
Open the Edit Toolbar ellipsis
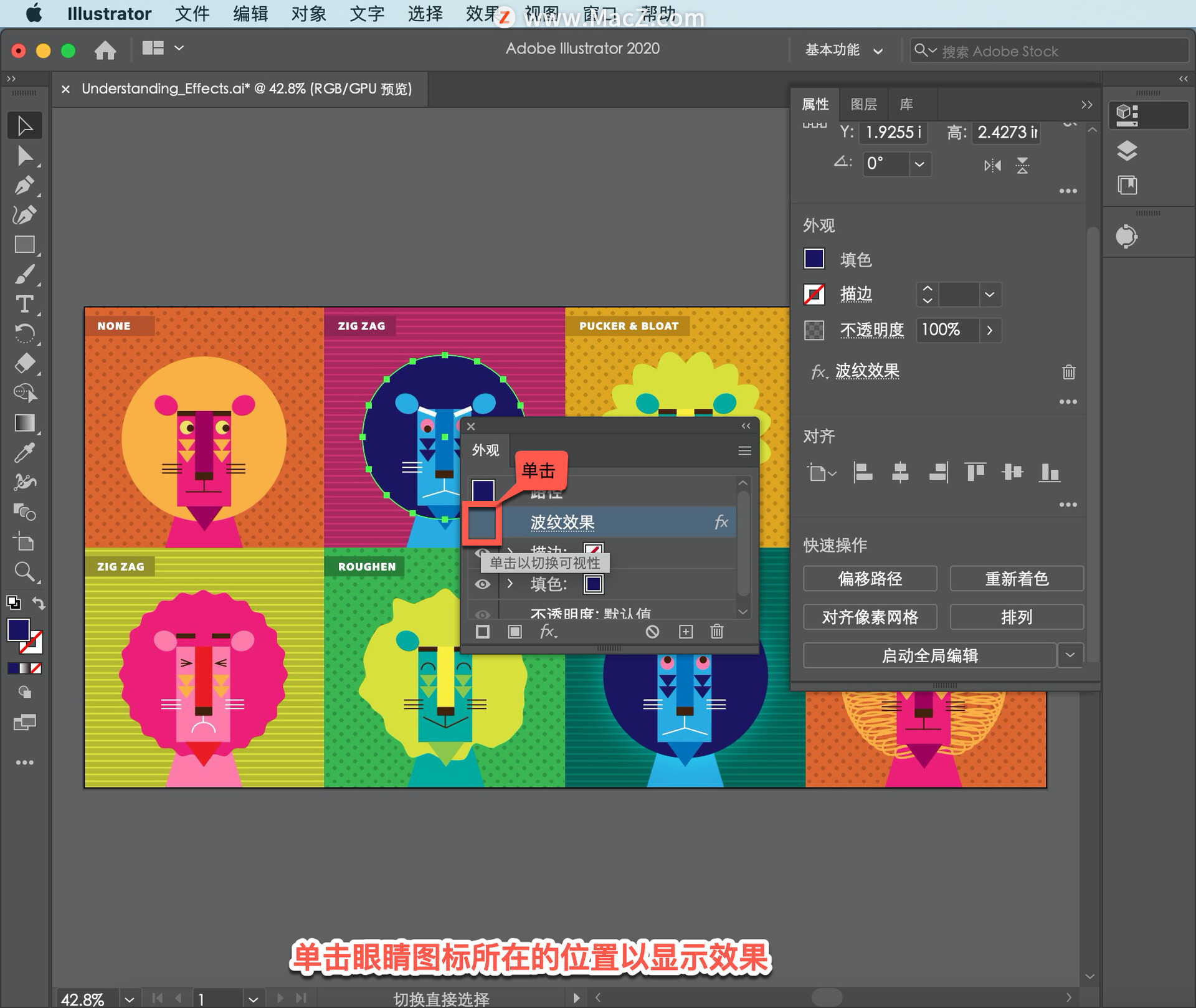click(25, 763)
